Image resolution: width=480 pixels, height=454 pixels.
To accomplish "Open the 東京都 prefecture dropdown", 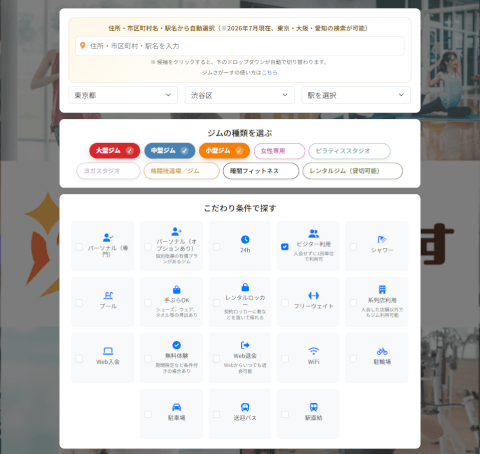I will click(123, 95).
